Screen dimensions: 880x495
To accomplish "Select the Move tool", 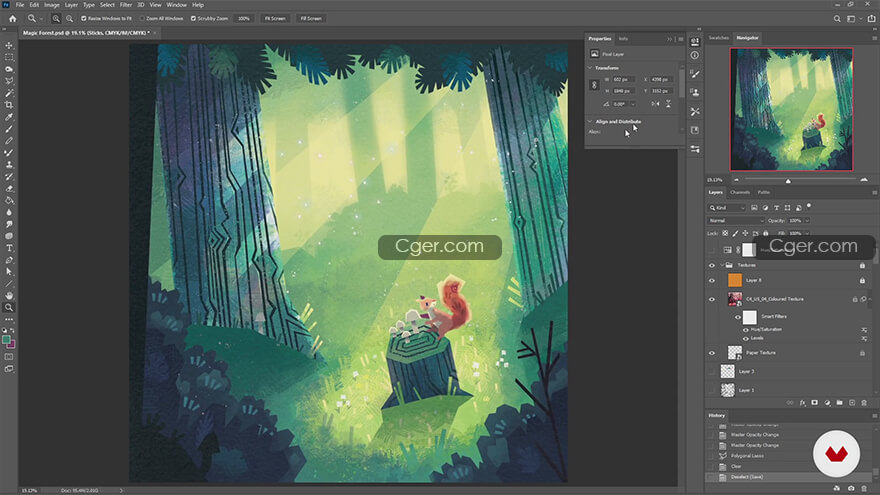I will click(10, 45).
